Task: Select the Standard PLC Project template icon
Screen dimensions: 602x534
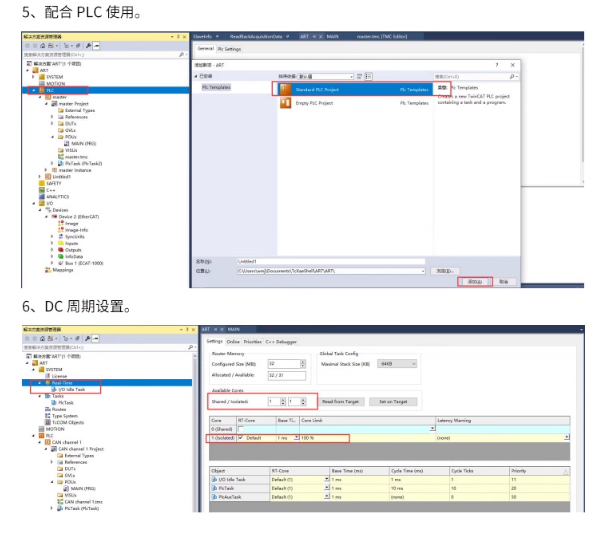Action: coord(285,89)
